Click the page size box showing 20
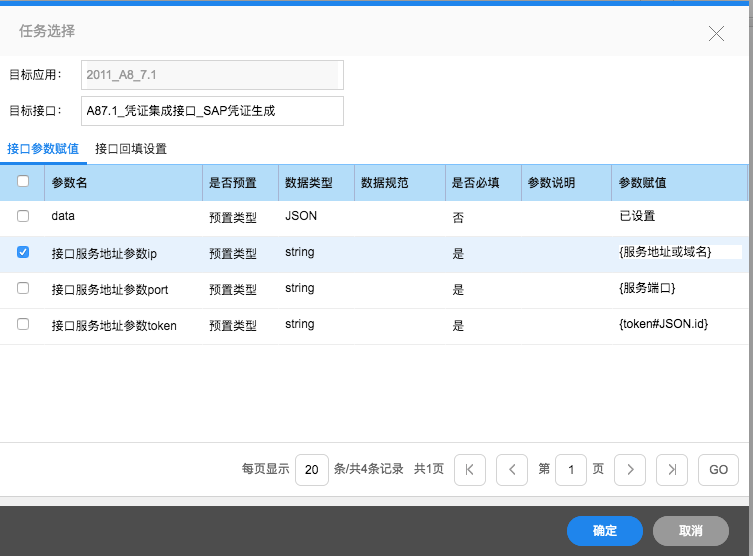The height and width of the screenshot is (556, 753). [x=311, y=469]
